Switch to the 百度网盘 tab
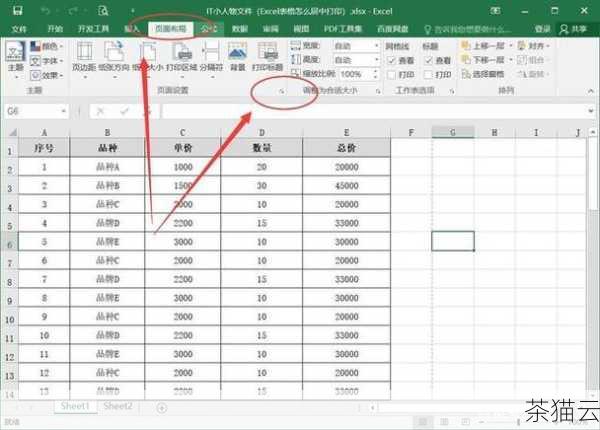600x430 pixels. 392,29
